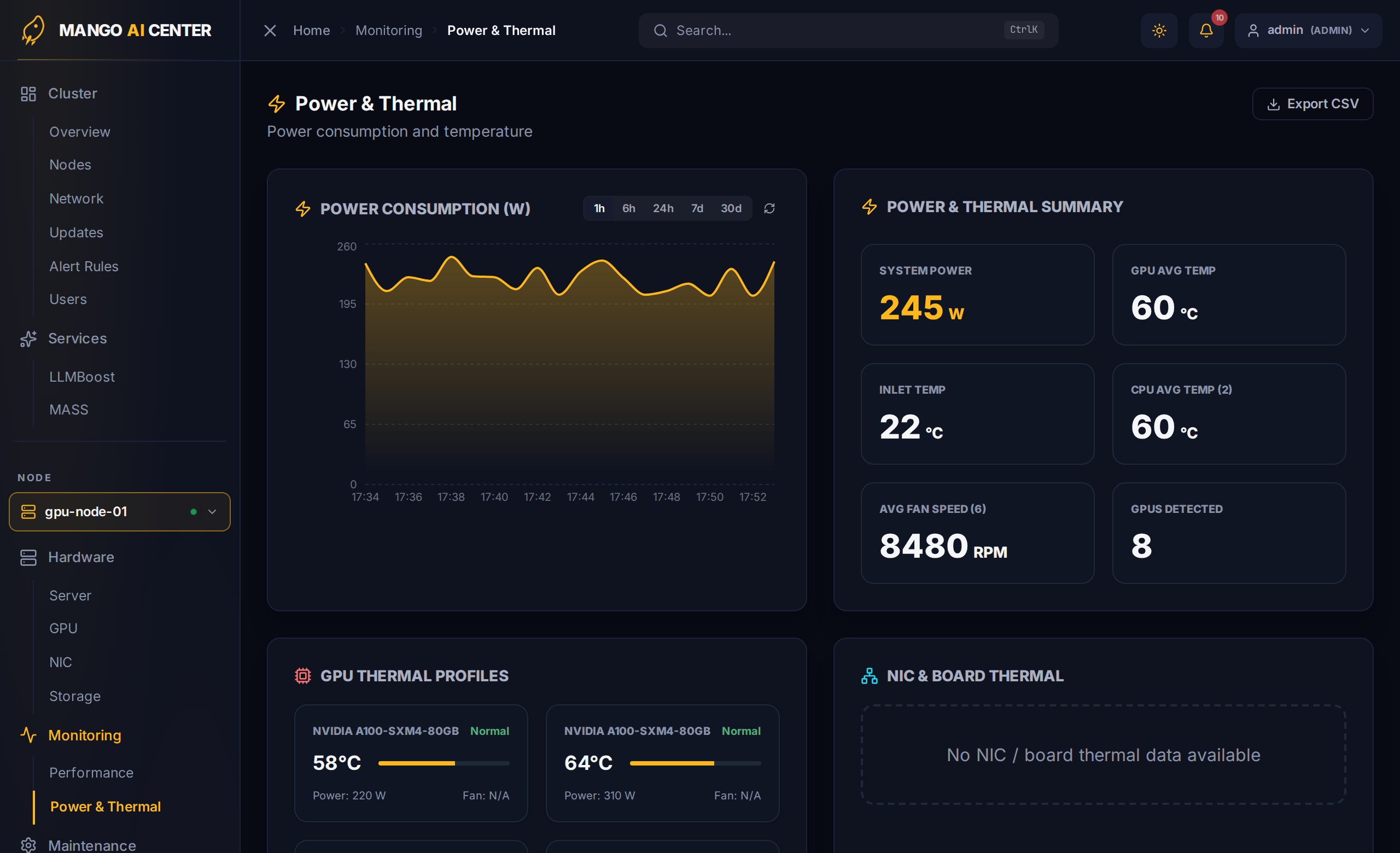
Task: Click the System Power 245 W card
Action: [977, 295]
